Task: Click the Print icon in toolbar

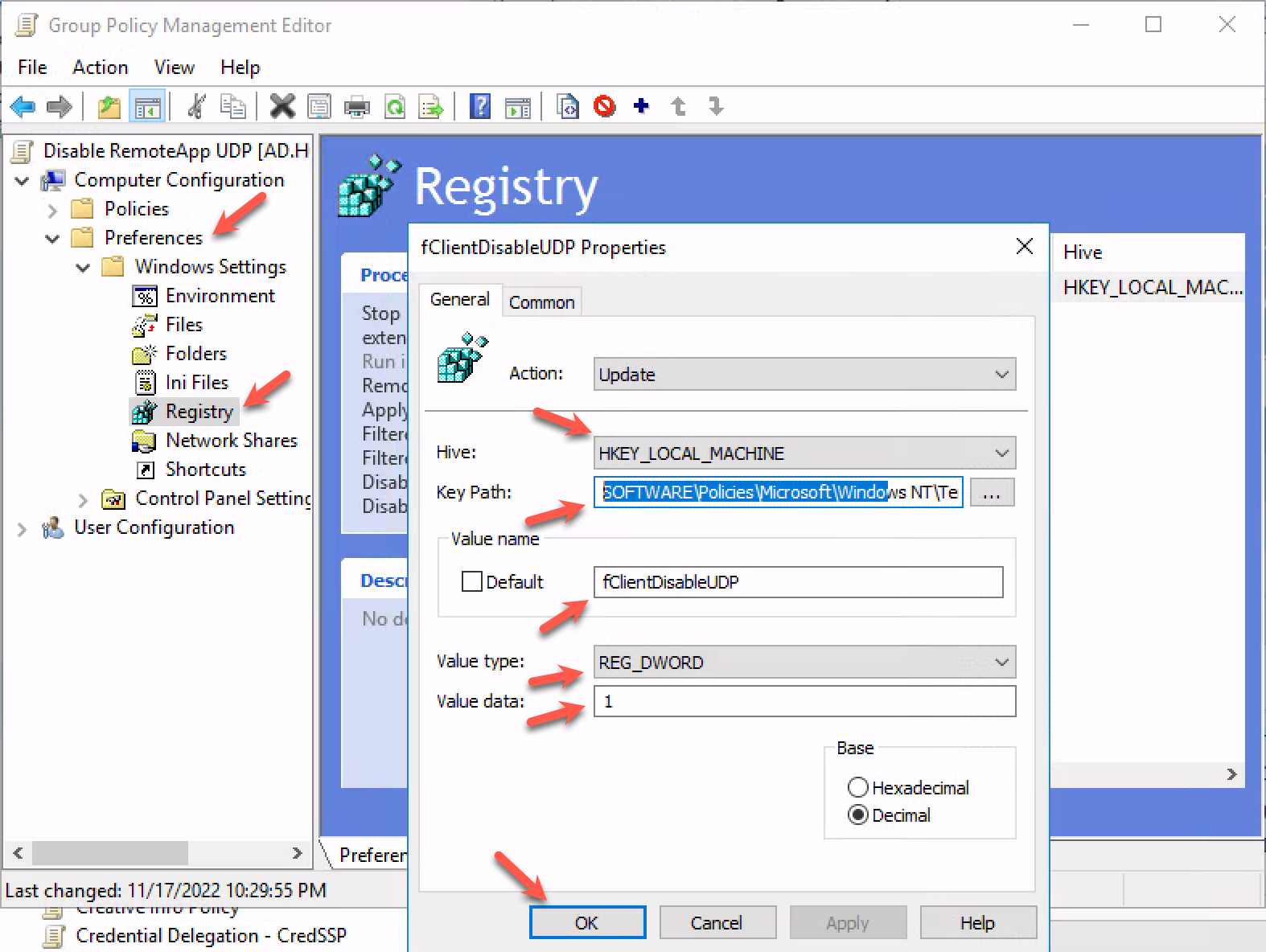Action: click(356, 106)
